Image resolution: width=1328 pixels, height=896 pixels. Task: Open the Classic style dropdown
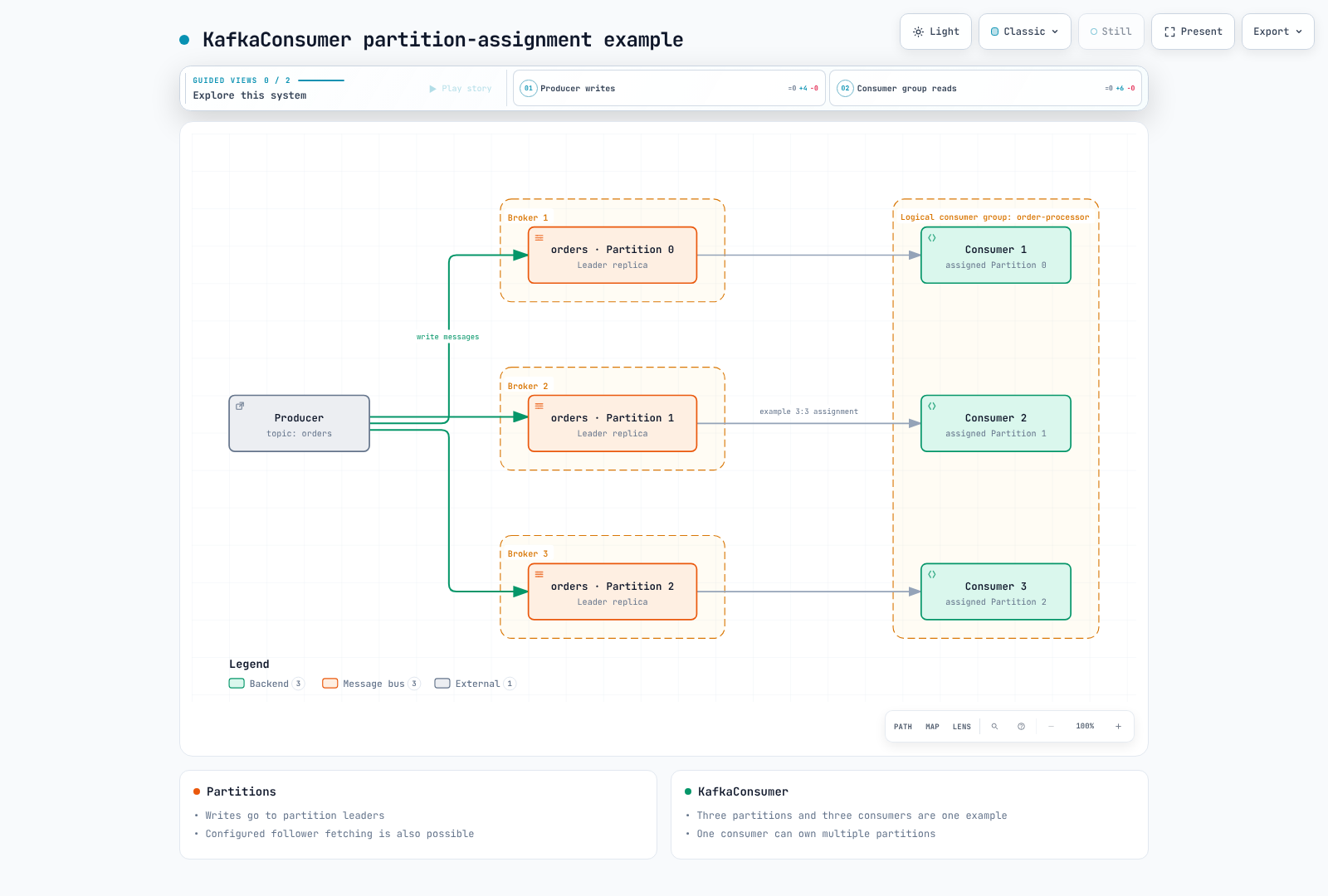tap(1024, 32)
